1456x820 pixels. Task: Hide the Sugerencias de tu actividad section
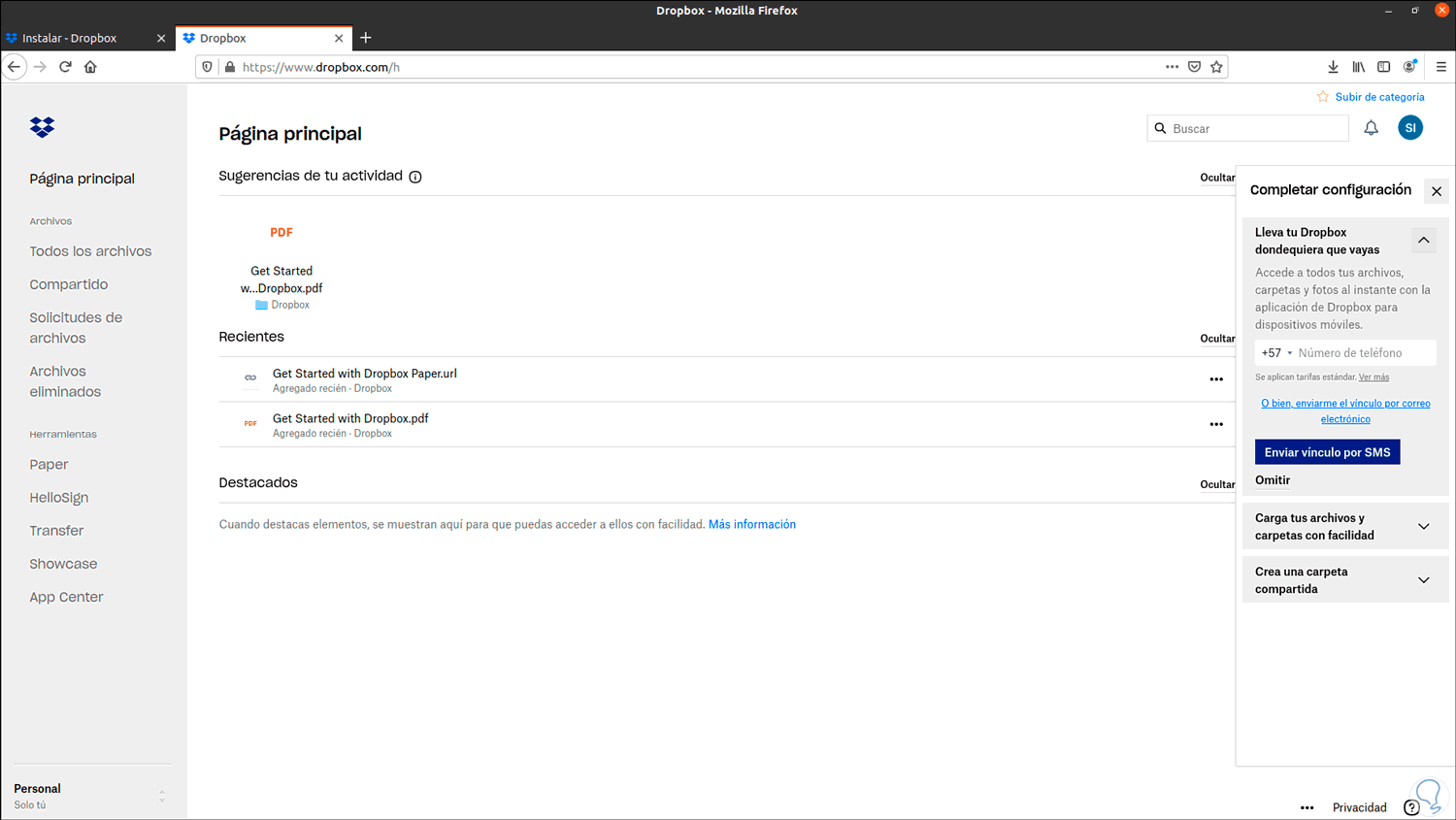[x=1217, y=178]
